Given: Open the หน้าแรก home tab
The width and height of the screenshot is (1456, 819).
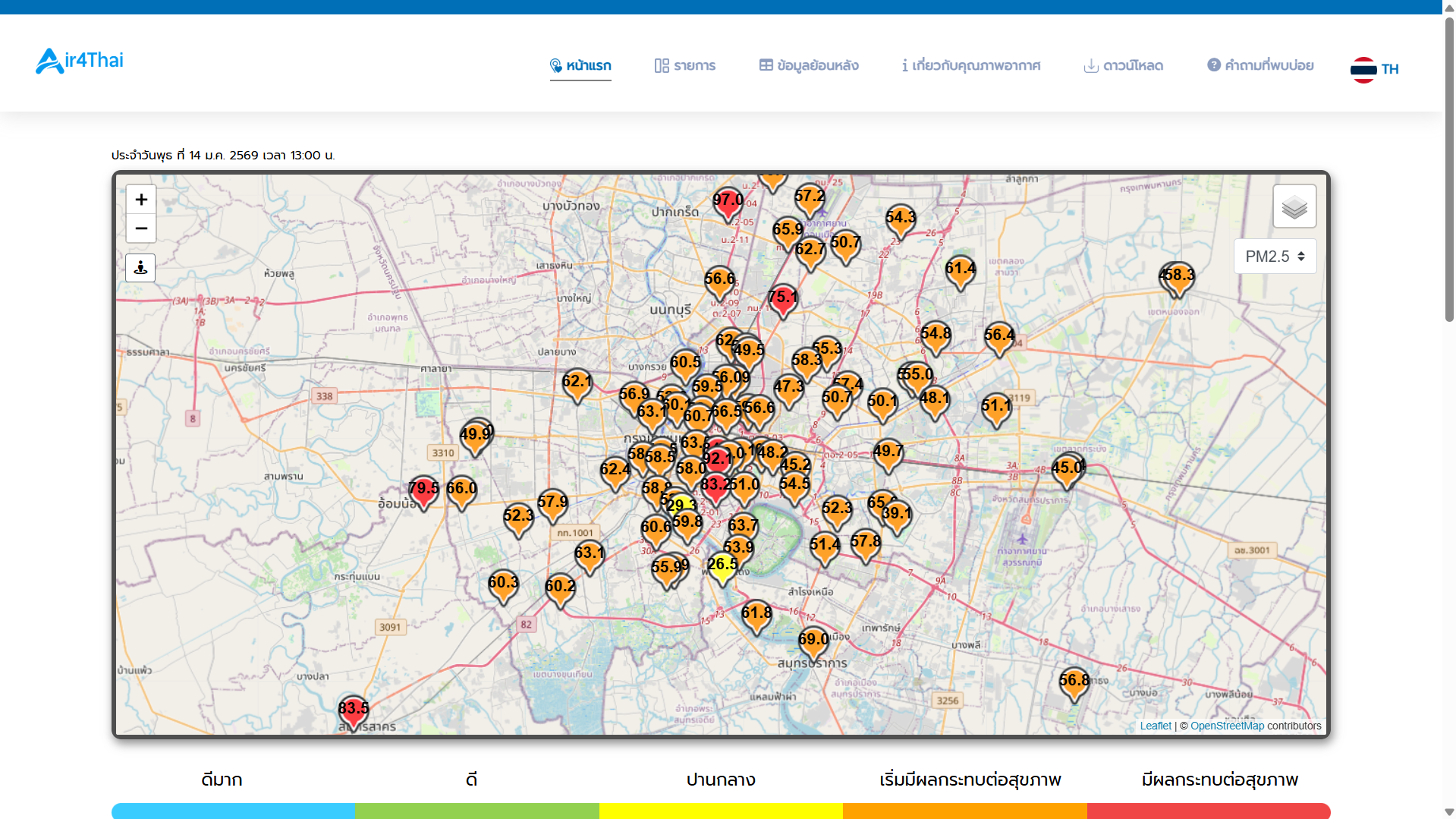Looking at the screenshot, I should pyautogui.click(x=580, y=66).
